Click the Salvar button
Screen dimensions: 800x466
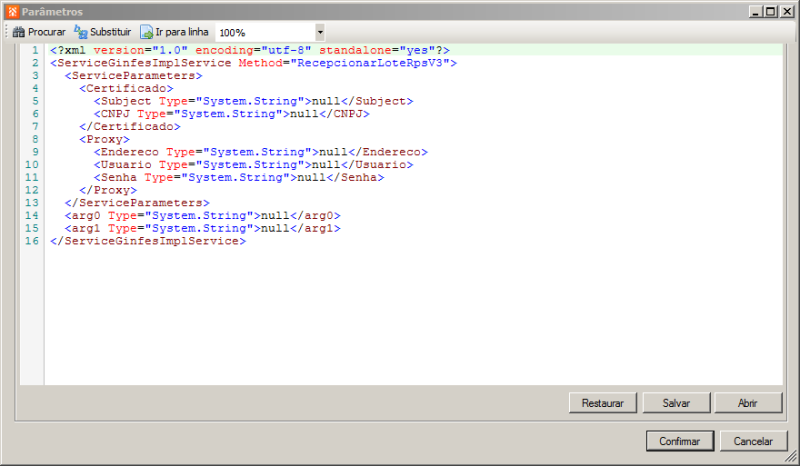677,403
